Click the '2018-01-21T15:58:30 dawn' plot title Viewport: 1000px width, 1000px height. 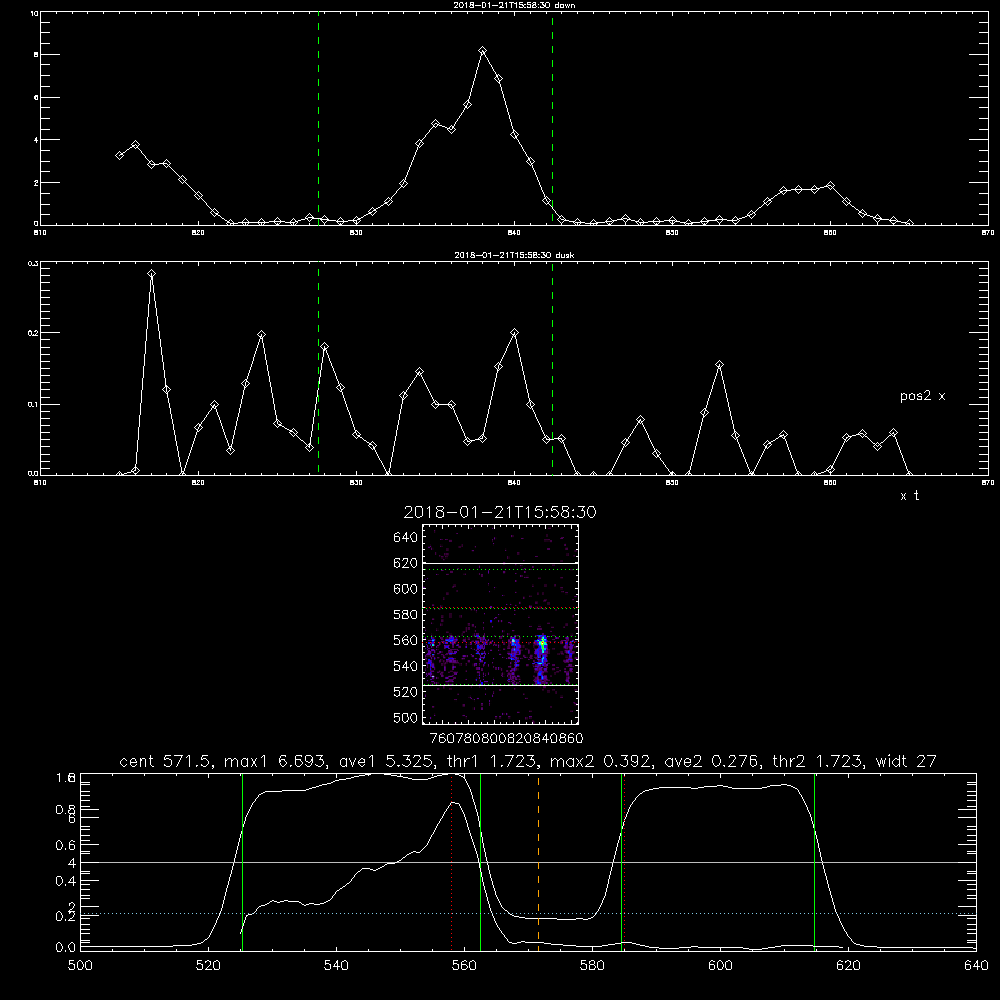pos(514,5)
